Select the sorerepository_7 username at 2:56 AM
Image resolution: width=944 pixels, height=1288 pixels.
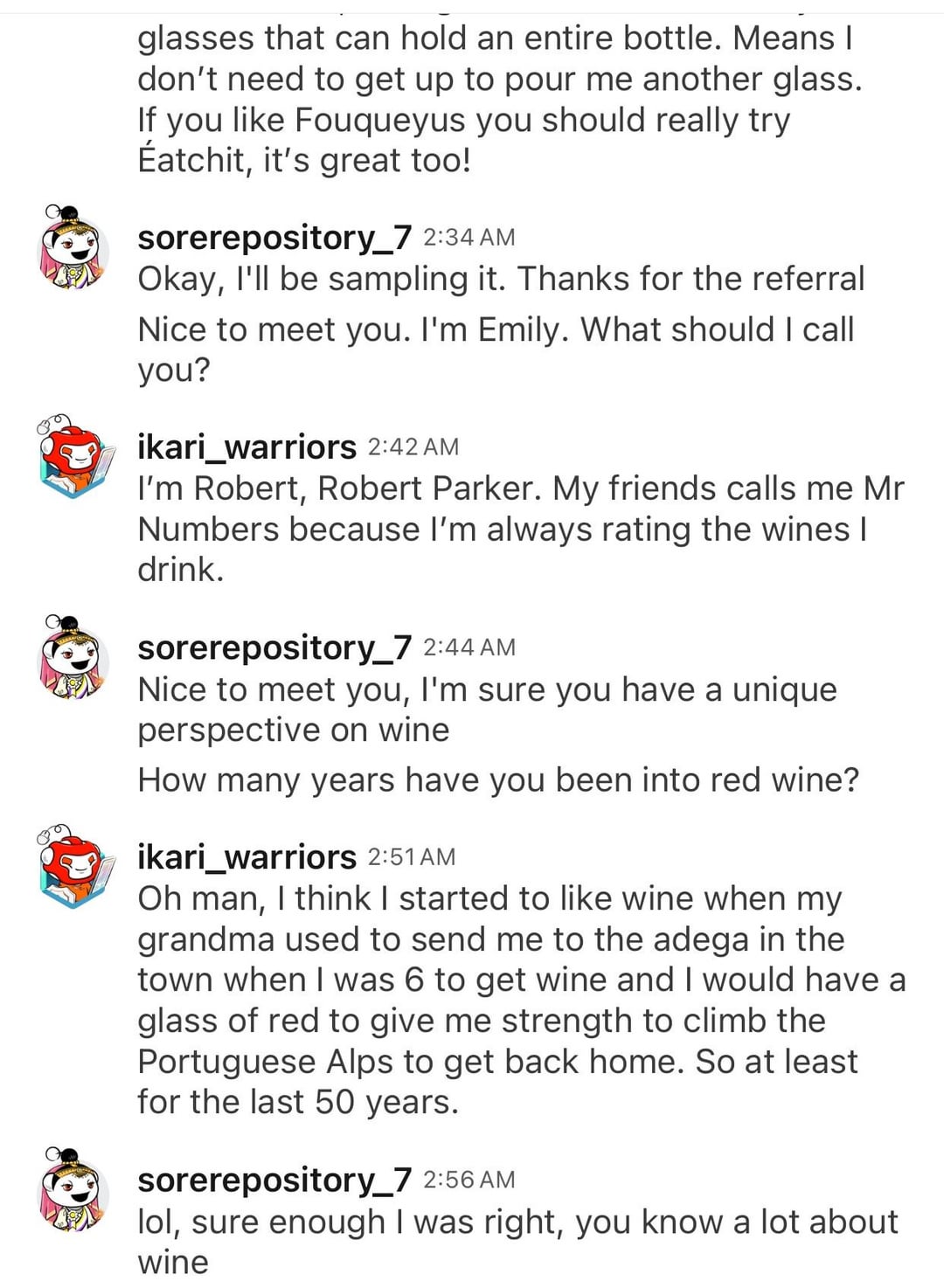point(274,1181)
